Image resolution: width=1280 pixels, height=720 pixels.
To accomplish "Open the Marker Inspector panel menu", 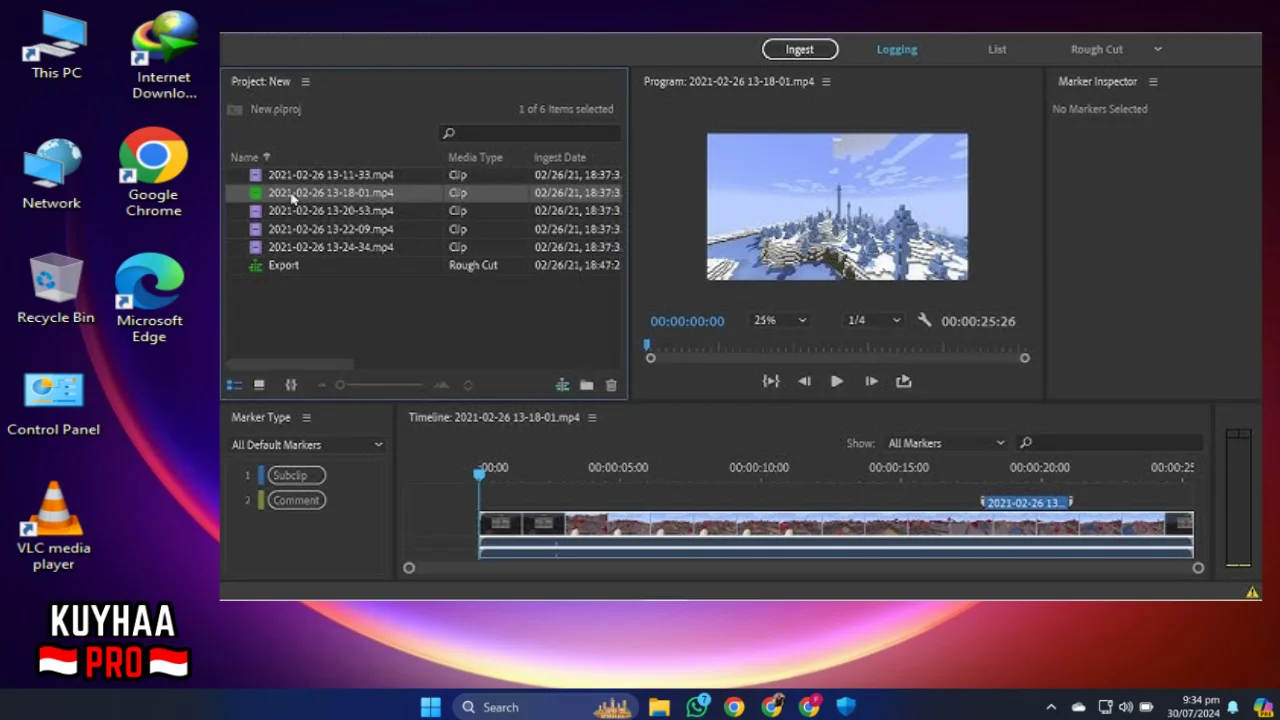I will pos(1153,82).
